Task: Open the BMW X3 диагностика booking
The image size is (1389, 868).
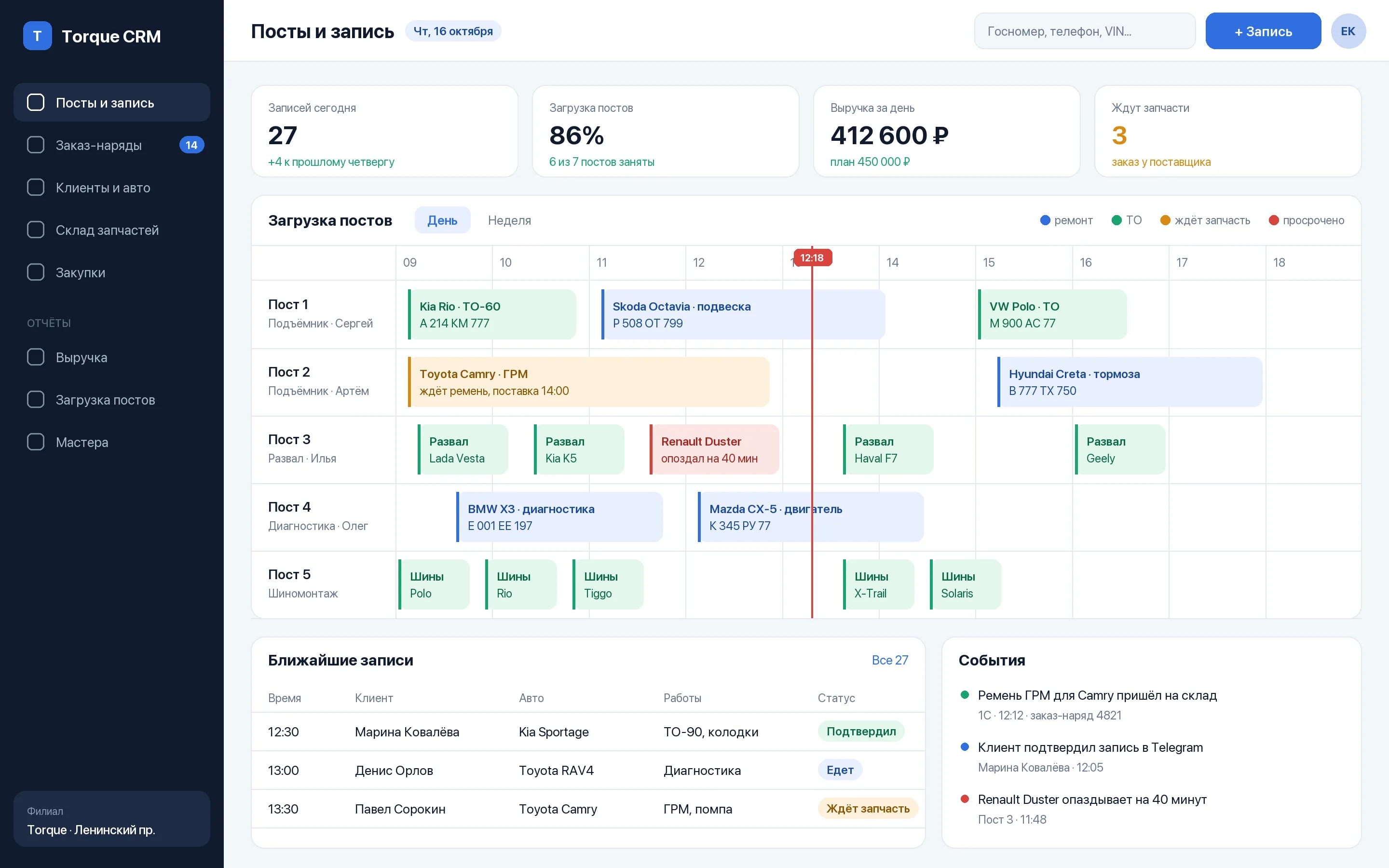Action: [559, 517]
